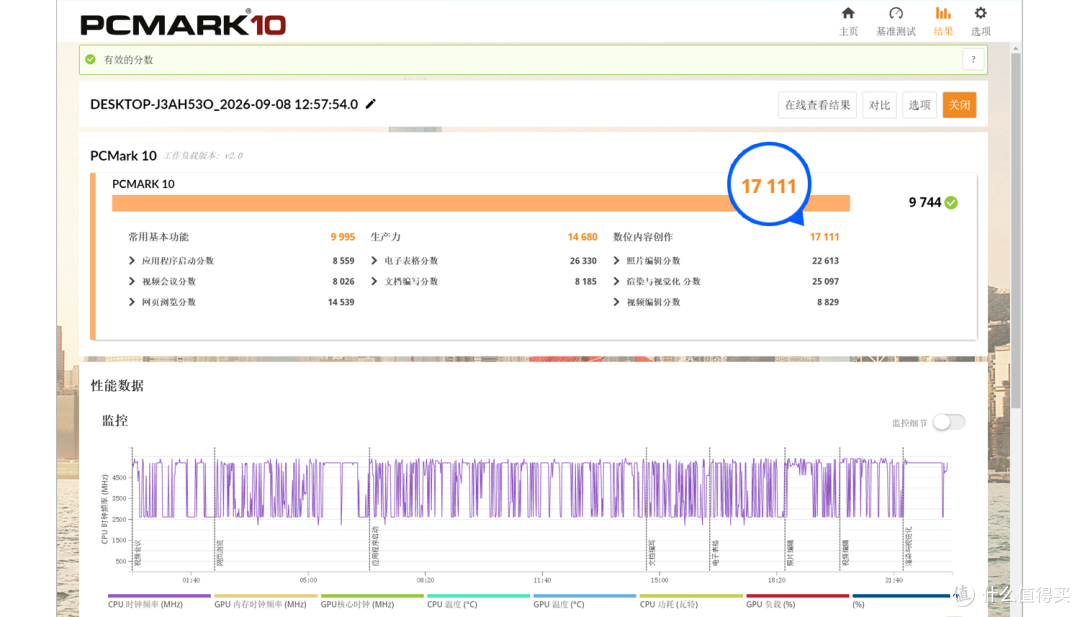Click the 22 613 photo editing value
The height and width of the screenshot is (617, 1080).
point(825,261)
